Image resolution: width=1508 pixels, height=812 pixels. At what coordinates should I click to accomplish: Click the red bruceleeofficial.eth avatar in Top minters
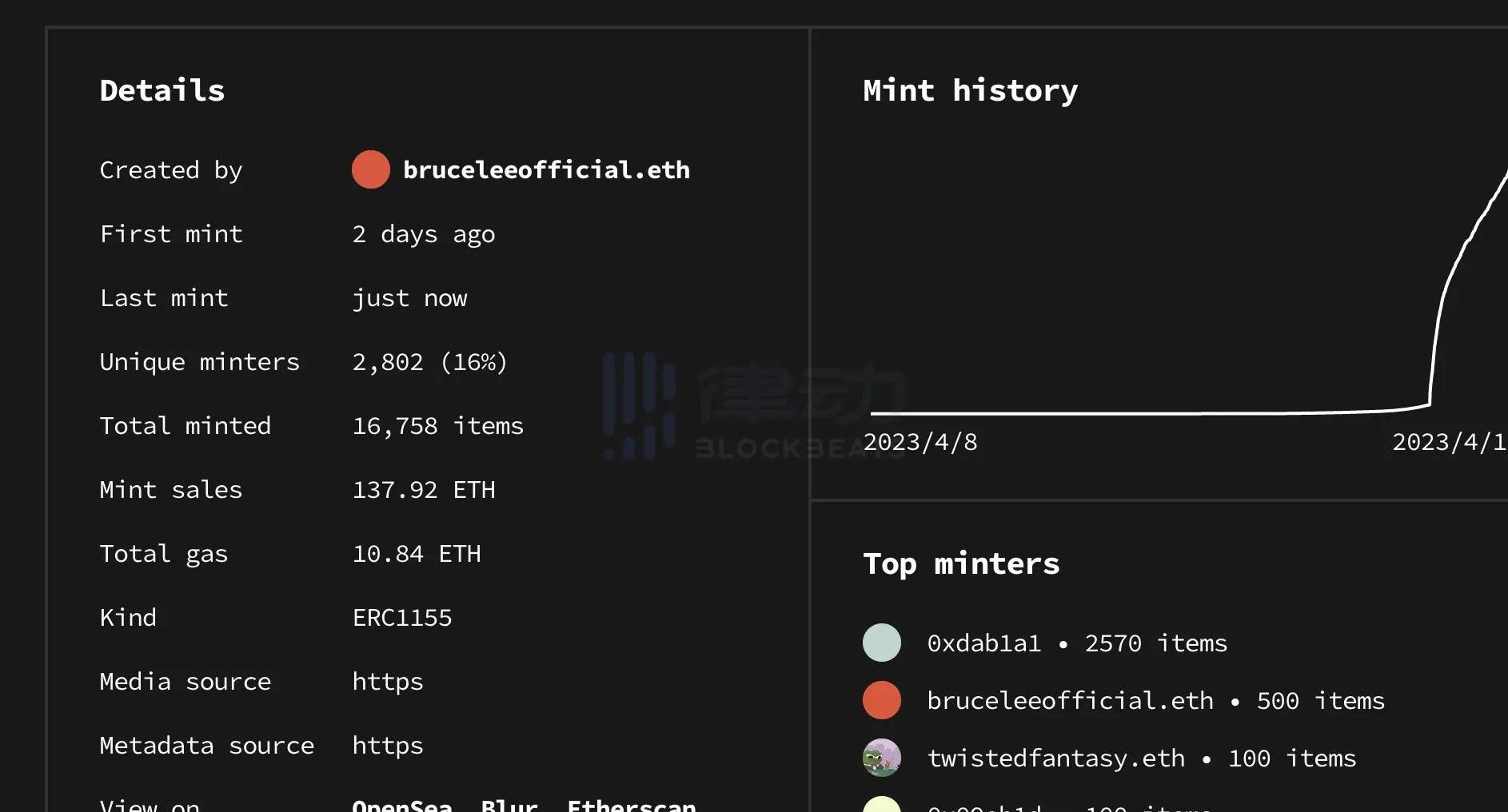point(881,700)
